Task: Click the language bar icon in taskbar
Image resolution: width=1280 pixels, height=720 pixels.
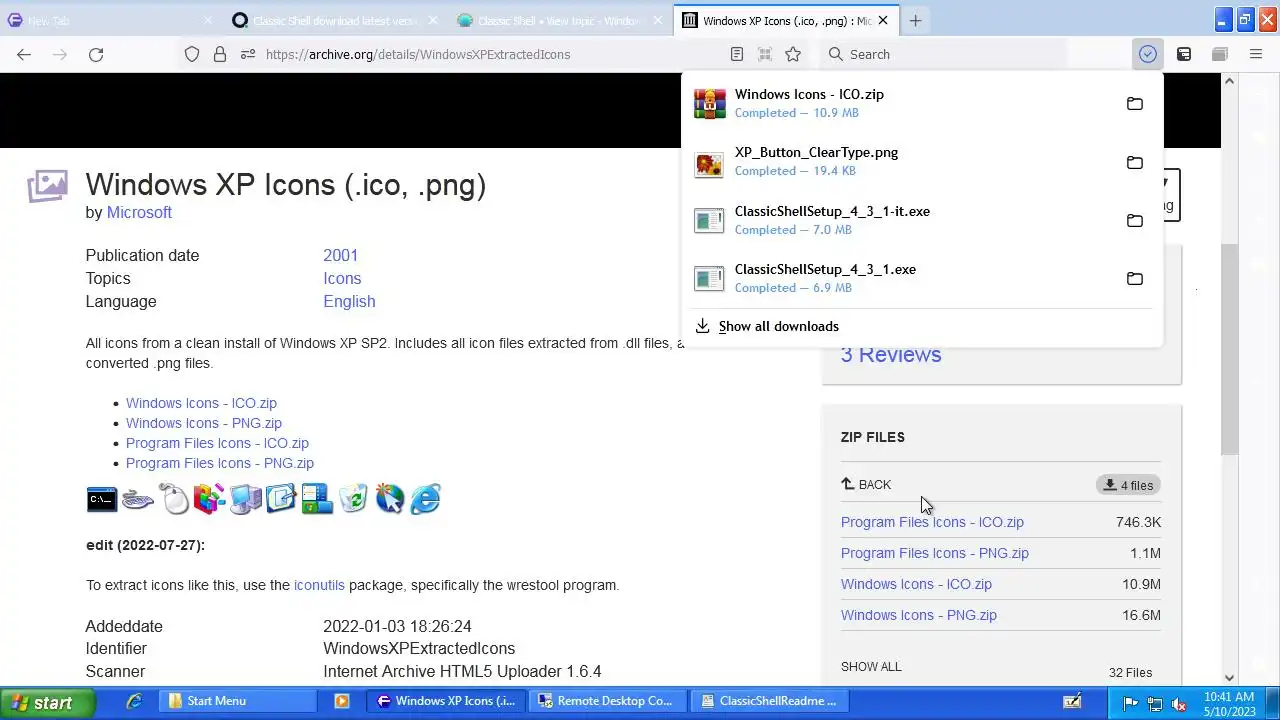Action: [1072, 702]
